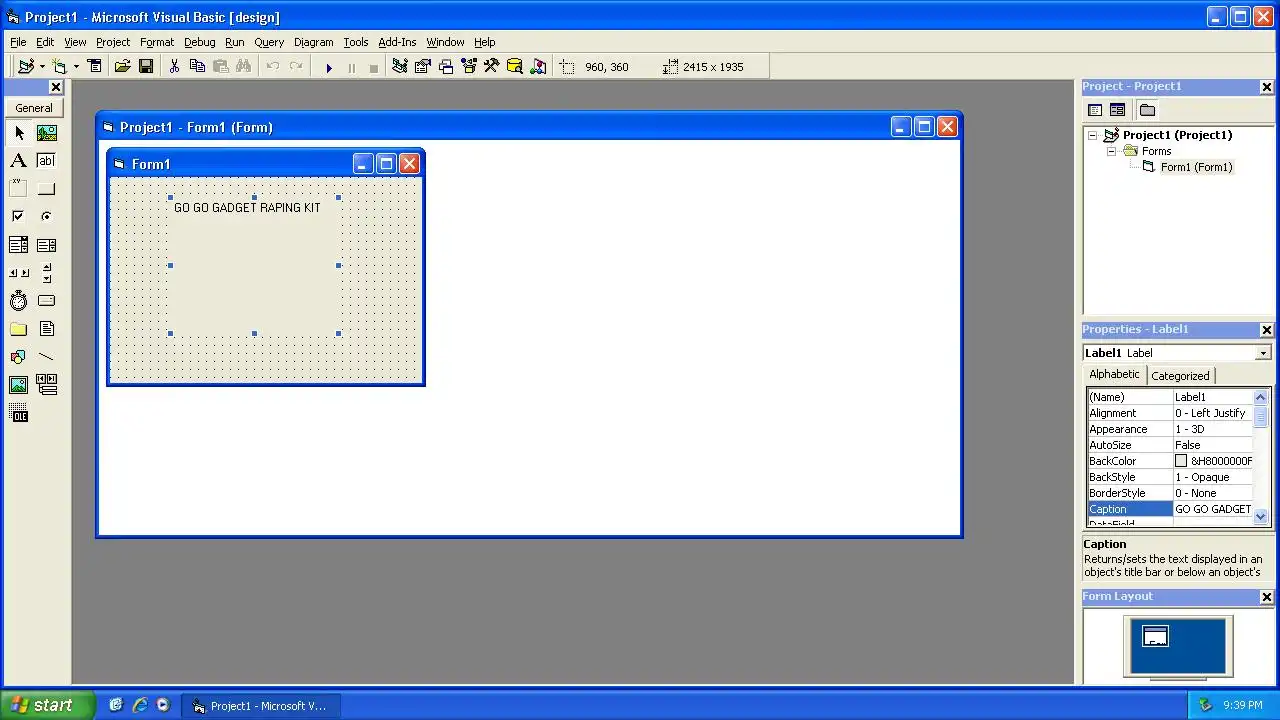This screenshot has width=1280, height=720.
Task: Click the Add Form toolbar icon
Action: click(60, 67)
